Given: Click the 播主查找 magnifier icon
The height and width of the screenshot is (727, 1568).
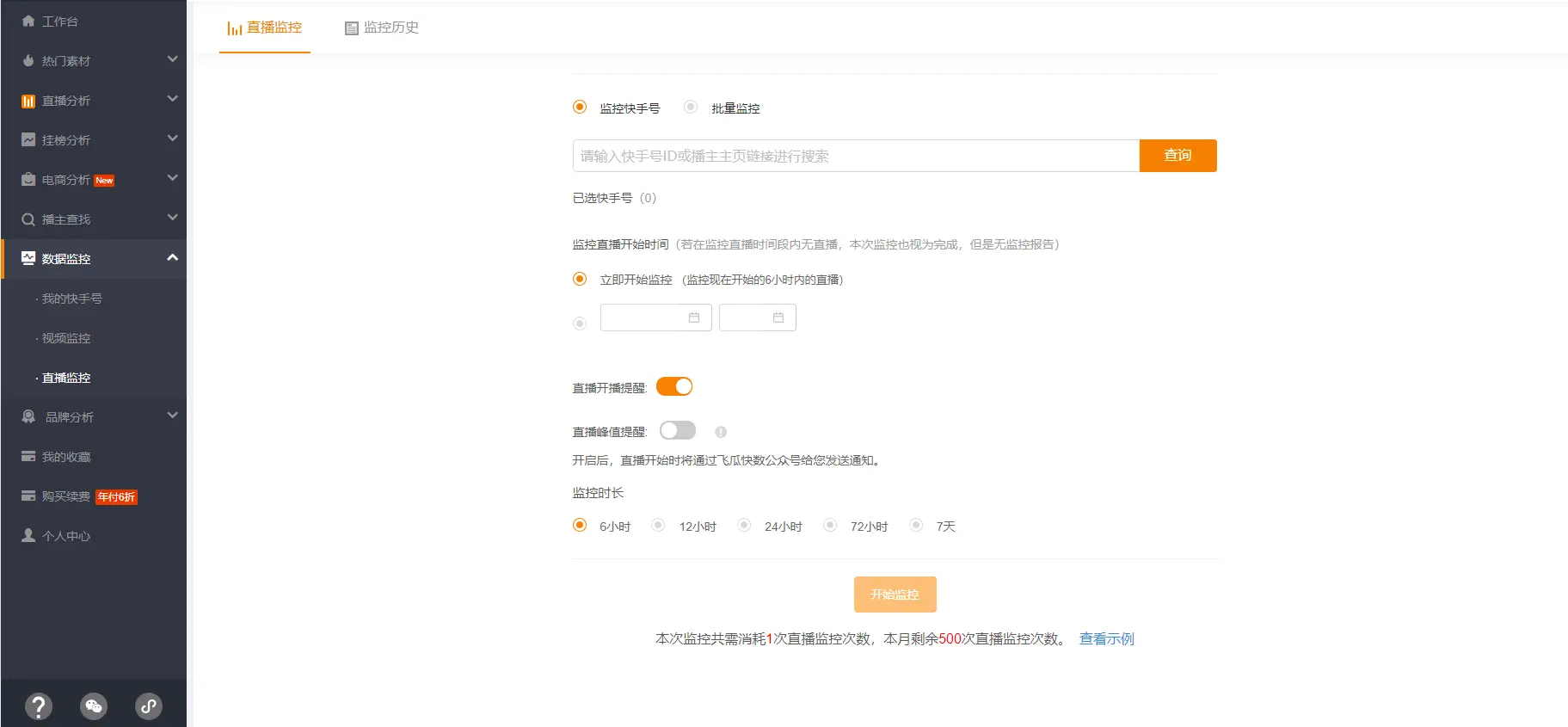Looking at the screenshot, I should pyautogui.click(x=28, y=219).
